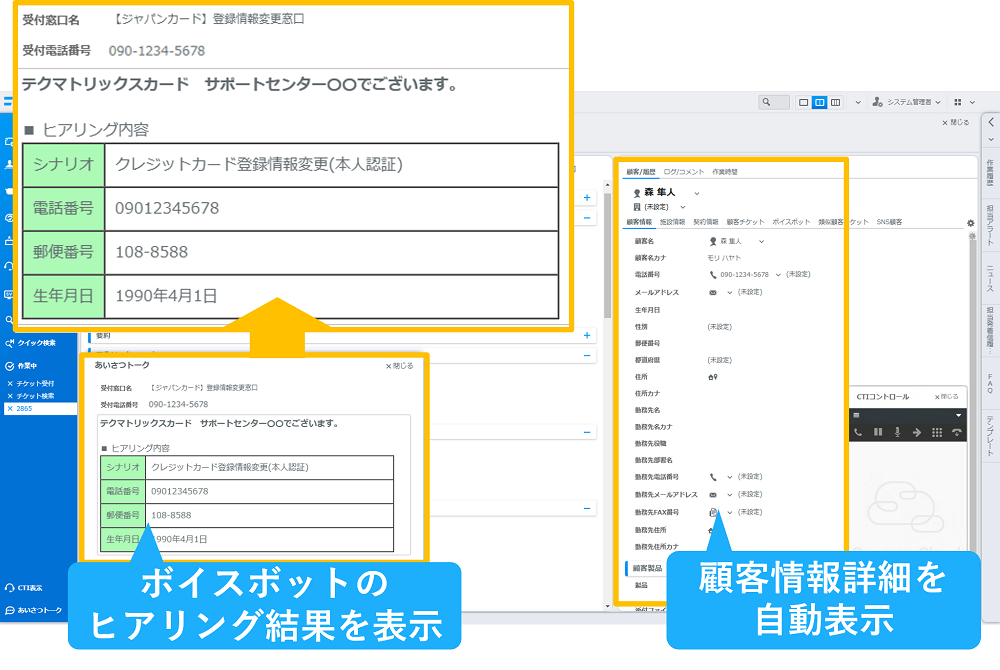Image resolution: width=1000 pixels, height=670 pixels.
Task: Click the mail icon beside メールアドレス
Action: [712, 291]
